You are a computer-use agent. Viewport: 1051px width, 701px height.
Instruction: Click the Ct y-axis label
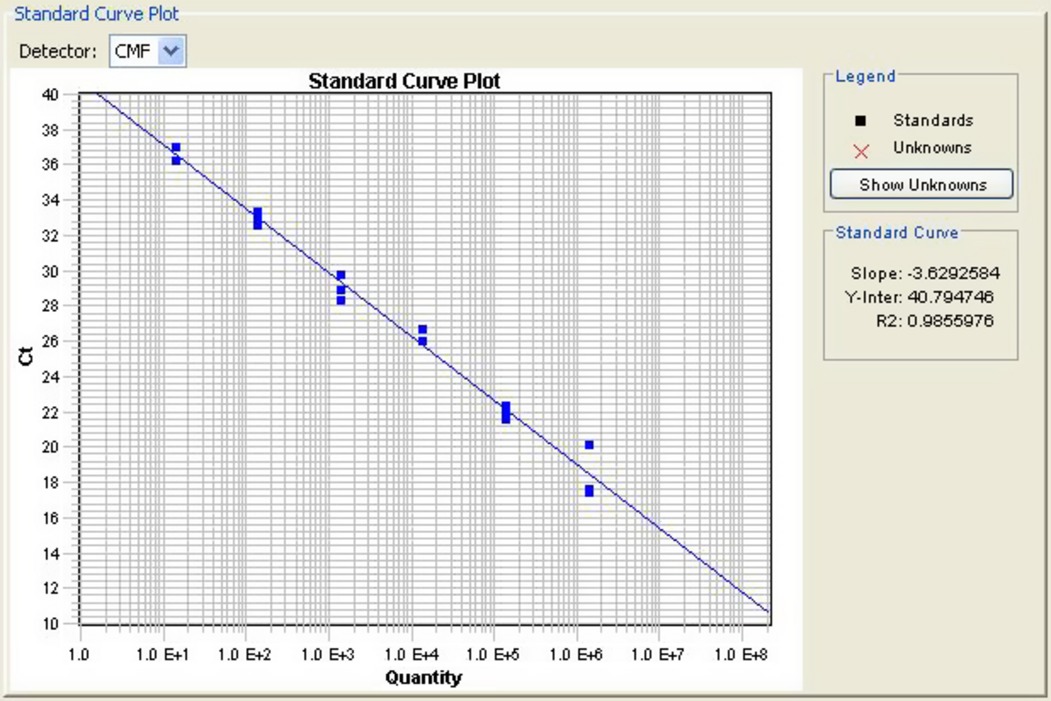(26, 356)
